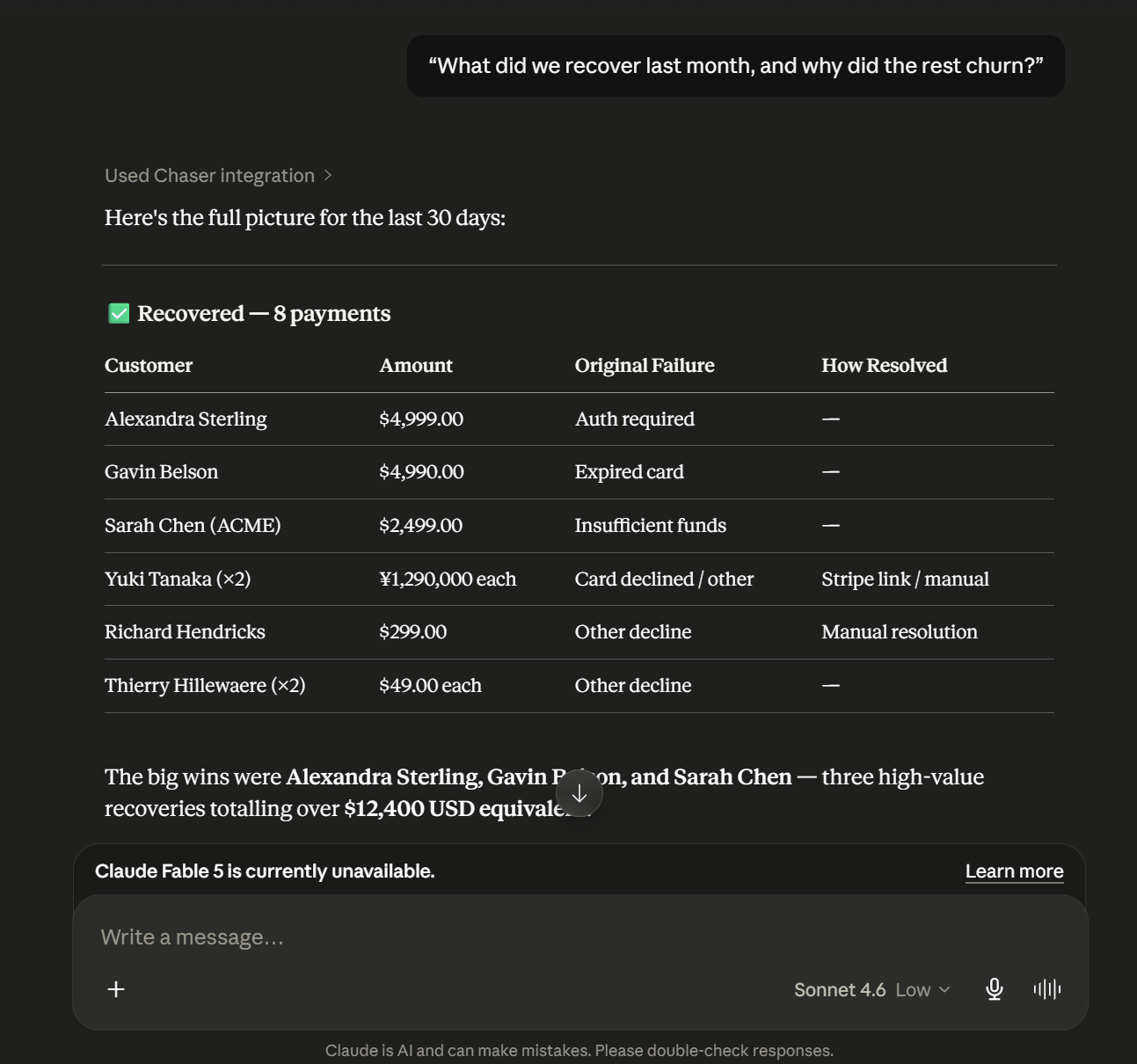
Task: Click the Sarah Chen (ACME) cell
Action: click(x=193, y=526)
